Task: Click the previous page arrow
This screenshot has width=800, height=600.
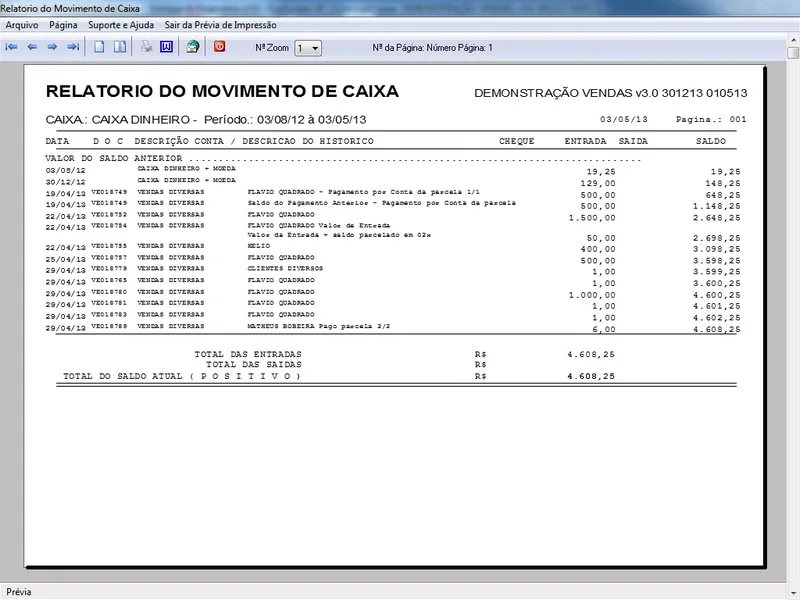Action: [x=32, y=47]
